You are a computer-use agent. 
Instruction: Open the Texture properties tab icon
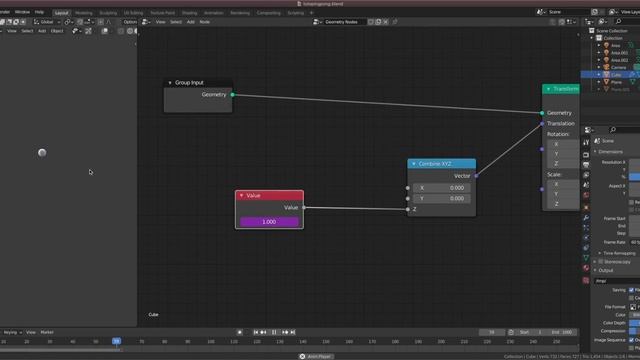586,280
